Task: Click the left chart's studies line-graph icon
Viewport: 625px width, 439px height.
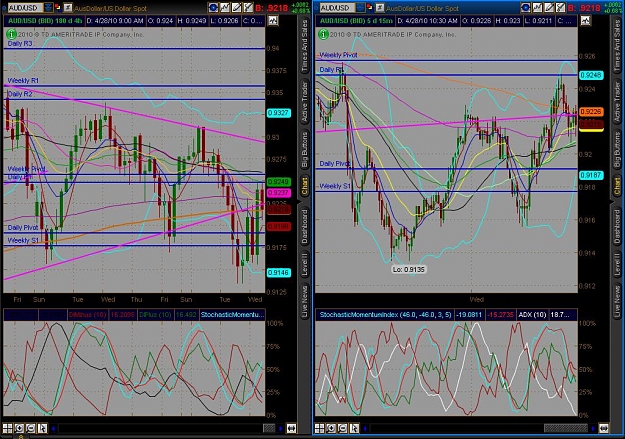Action: pyautogui.click(x=225, y=7)
